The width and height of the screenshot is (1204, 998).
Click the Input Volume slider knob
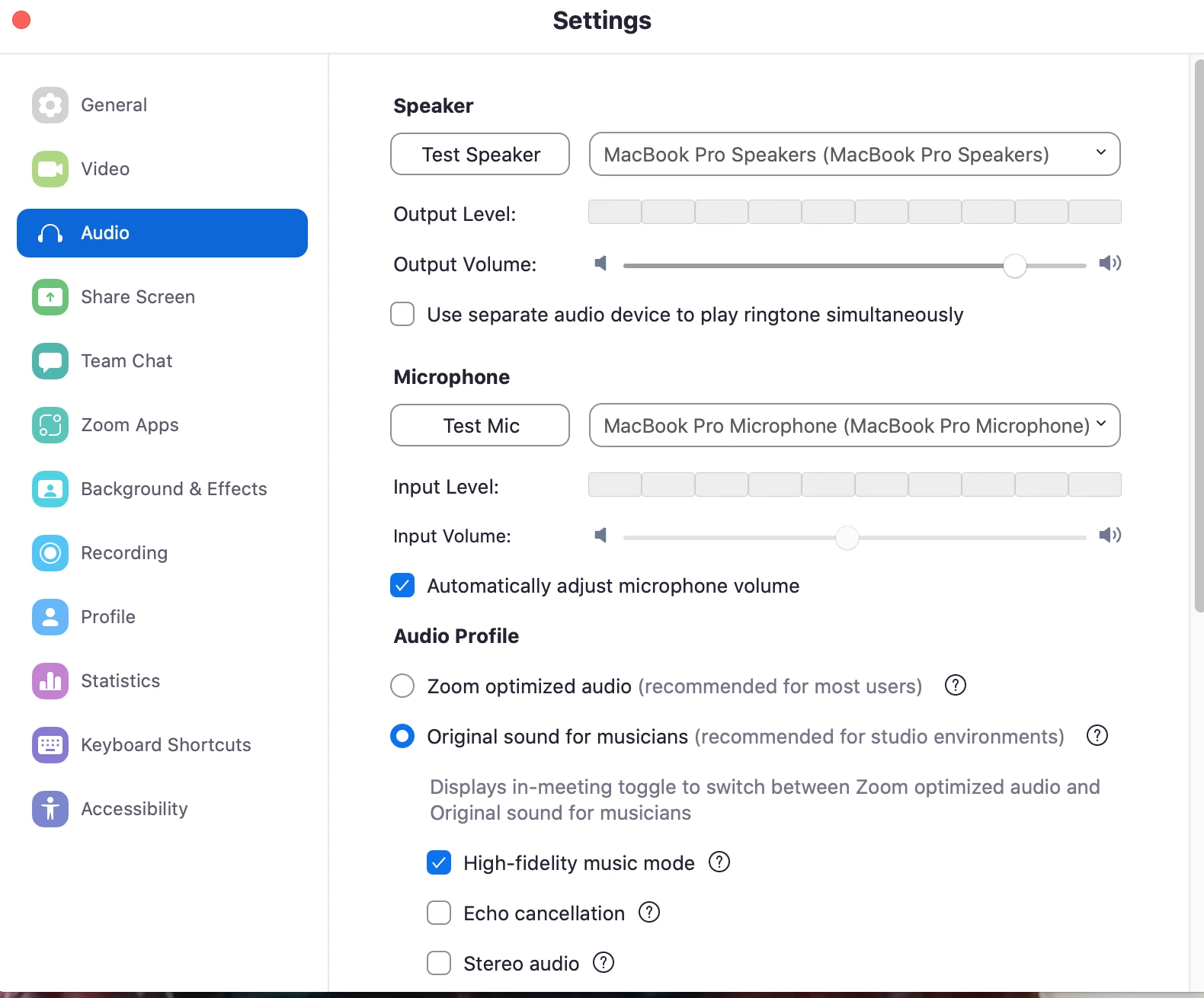tap(847, 537)
